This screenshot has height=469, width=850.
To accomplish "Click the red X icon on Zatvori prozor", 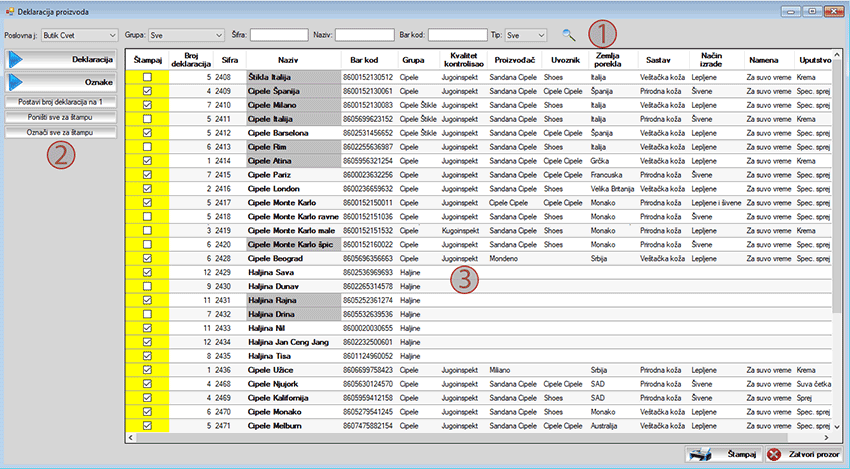I will [x=774, y=454].
